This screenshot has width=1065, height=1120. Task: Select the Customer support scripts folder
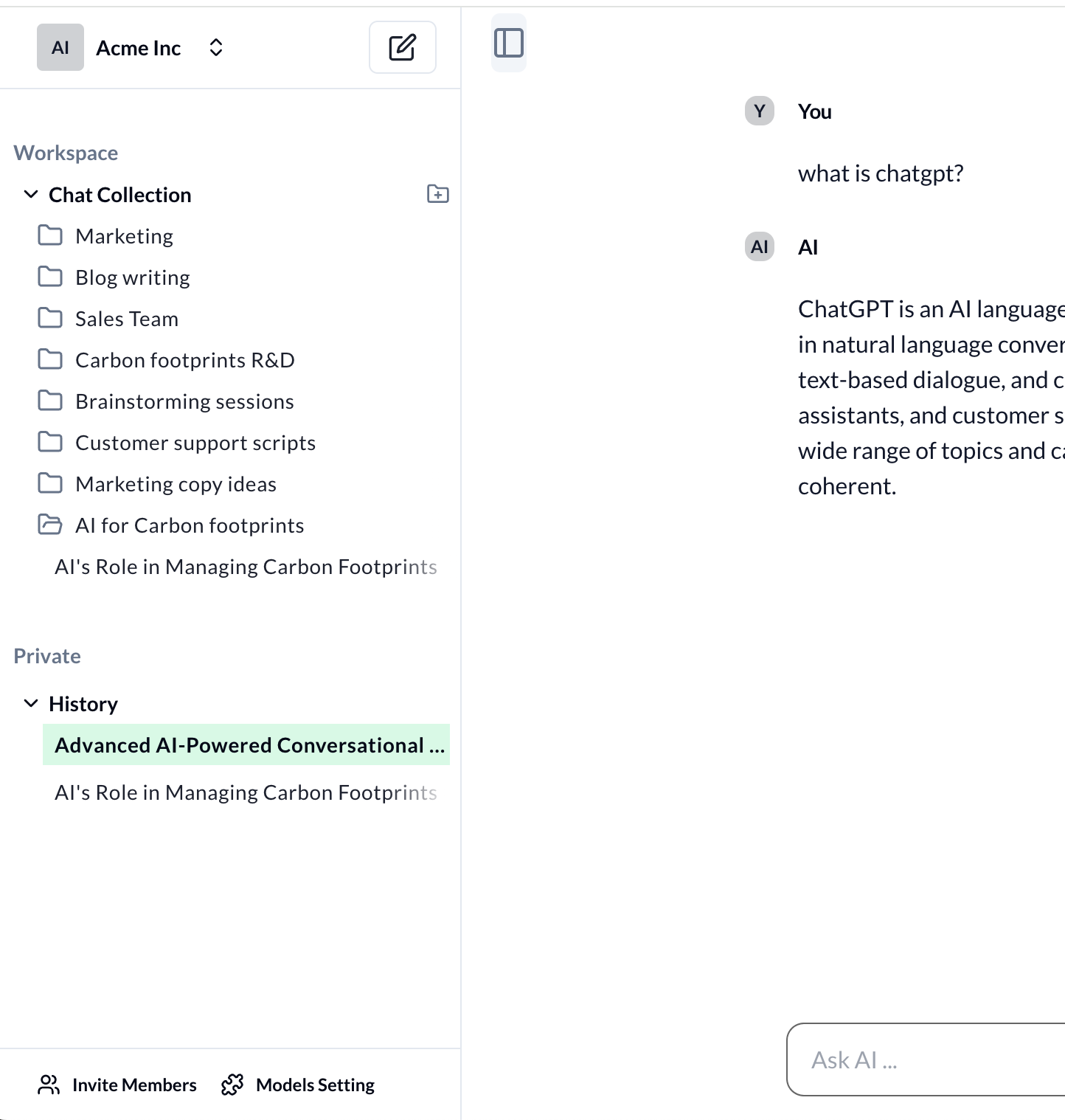(195, 442)
